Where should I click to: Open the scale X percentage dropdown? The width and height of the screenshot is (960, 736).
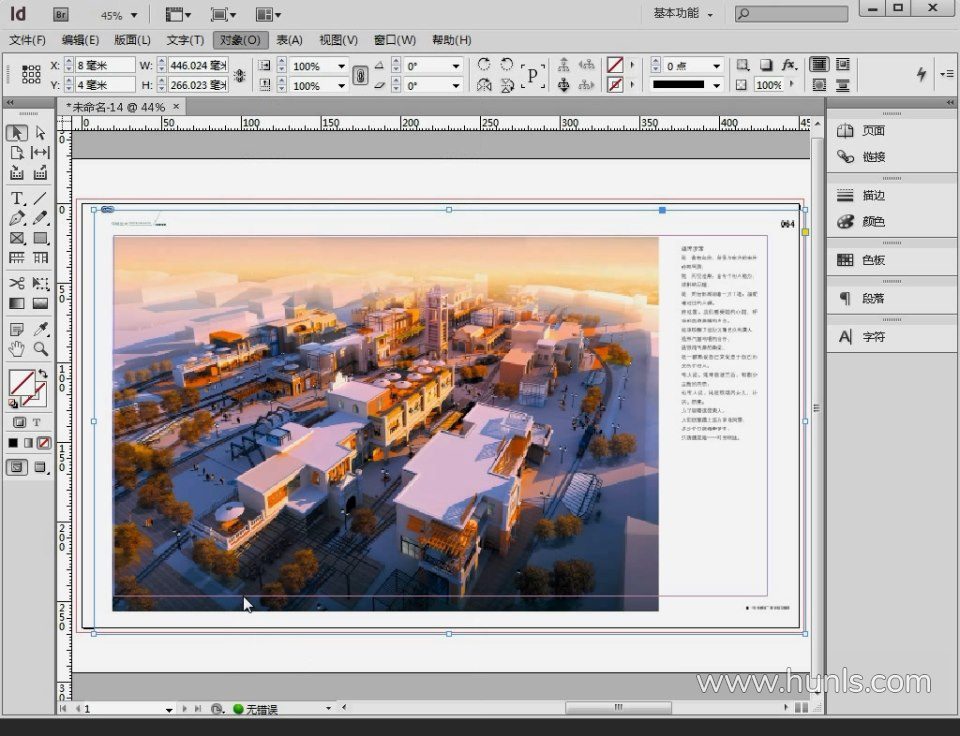341,66
